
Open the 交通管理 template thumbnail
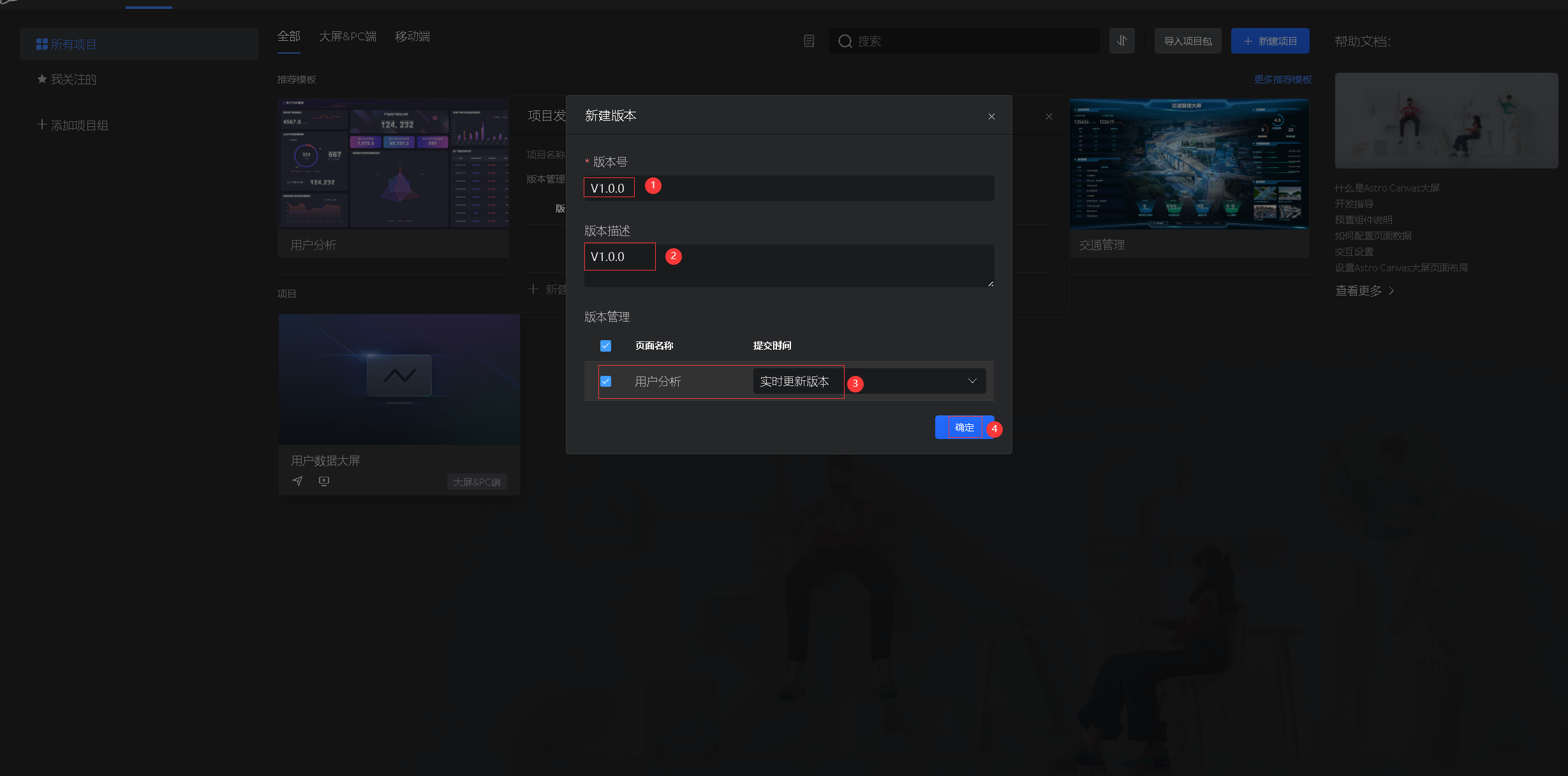click(x=1189, y=164)
